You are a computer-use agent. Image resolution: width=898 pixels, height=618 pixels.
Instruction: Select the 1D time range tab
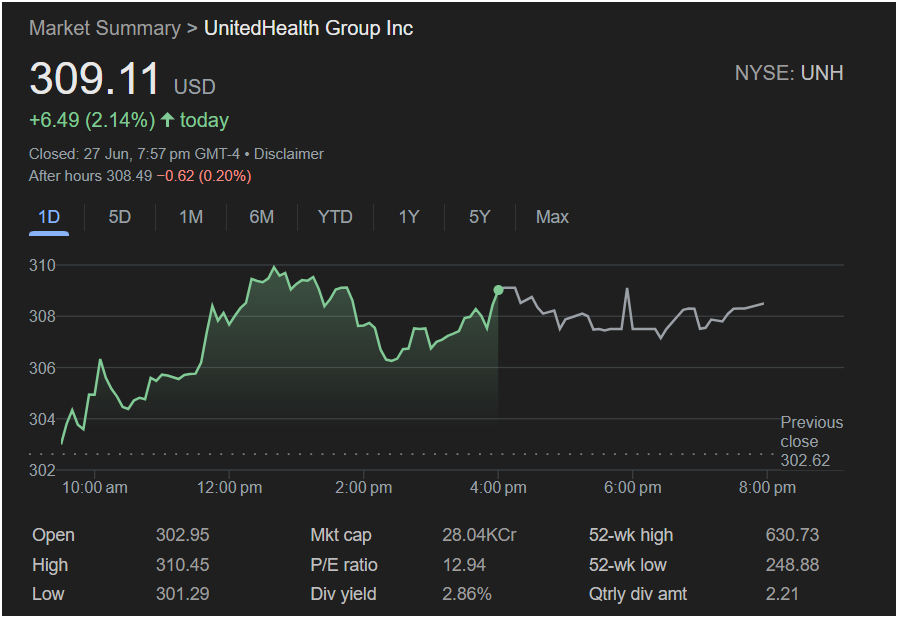(x=49, y=217)
